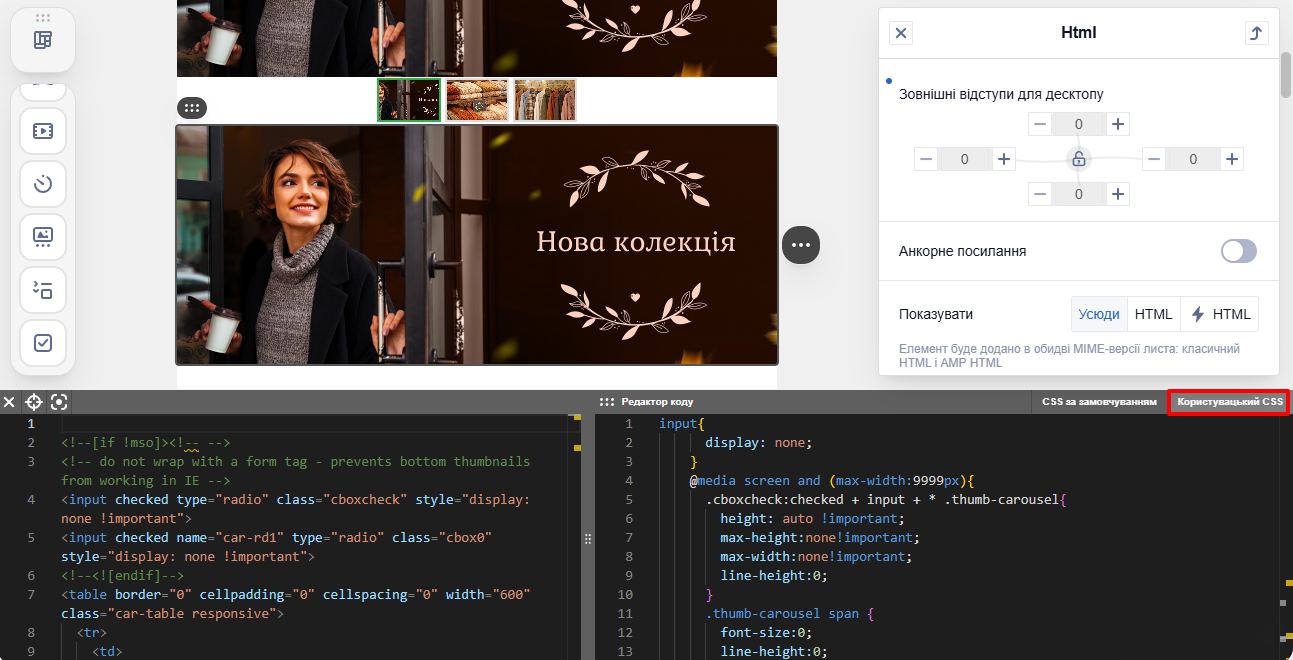Click HTML line 7 table tag

295,604
